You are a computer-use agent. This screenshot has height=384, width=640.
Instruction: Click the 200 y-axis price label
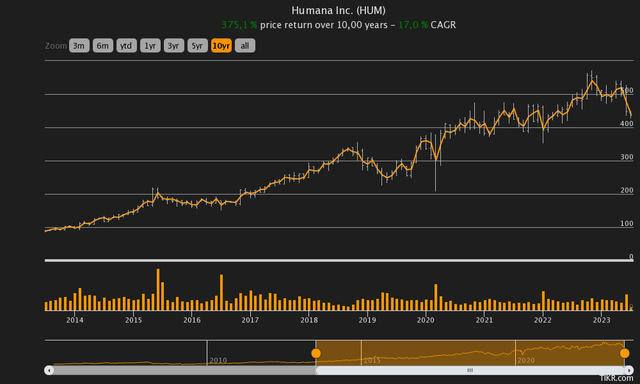[x=627, y=190]
